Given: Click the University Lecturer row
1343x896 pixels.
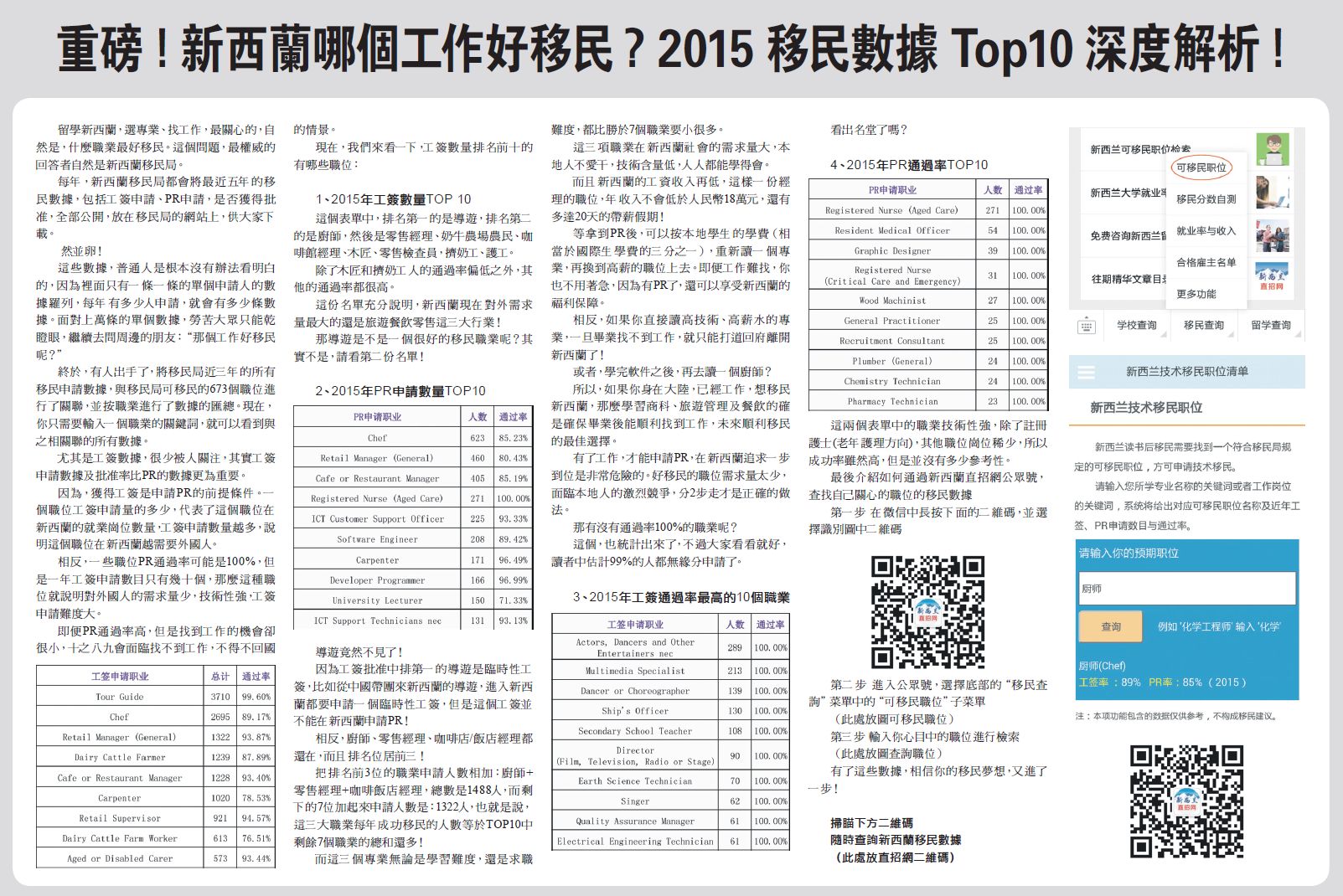Looking at the screenshot, I should point(413,600).
